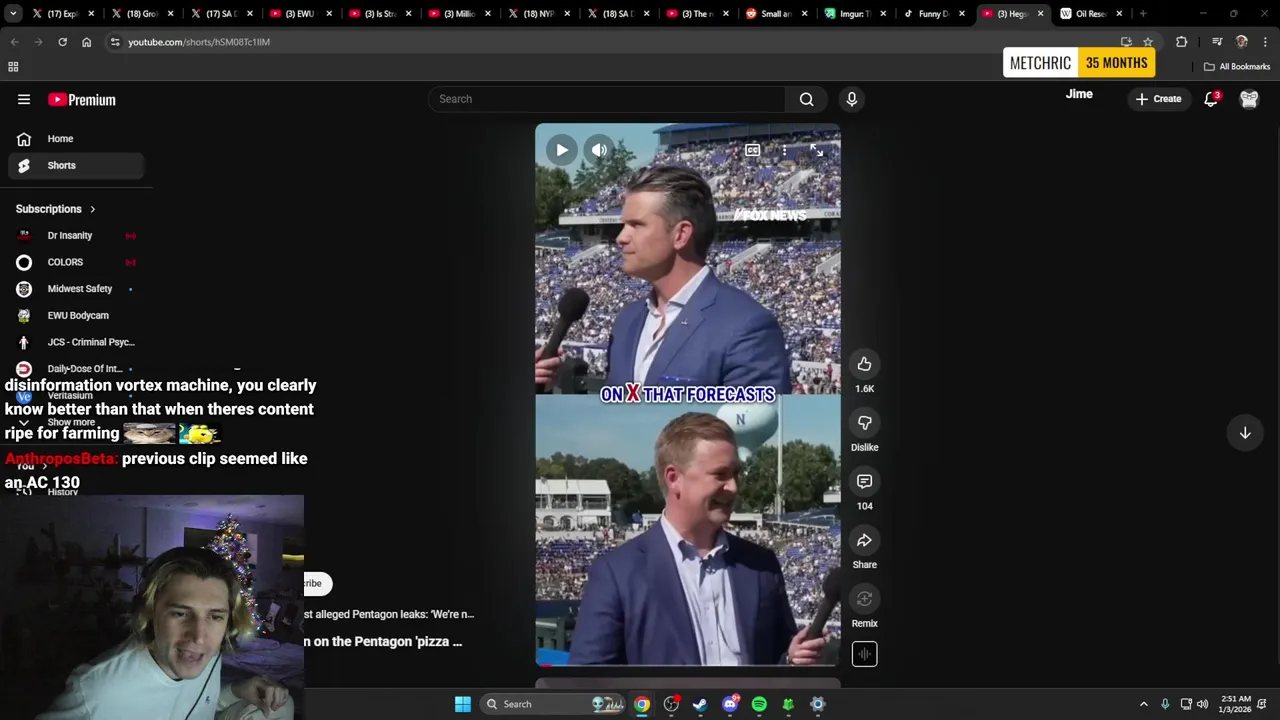Start voice search with the microphone
The height and width of the screenshot is (720, 1280).
point(851,99)
